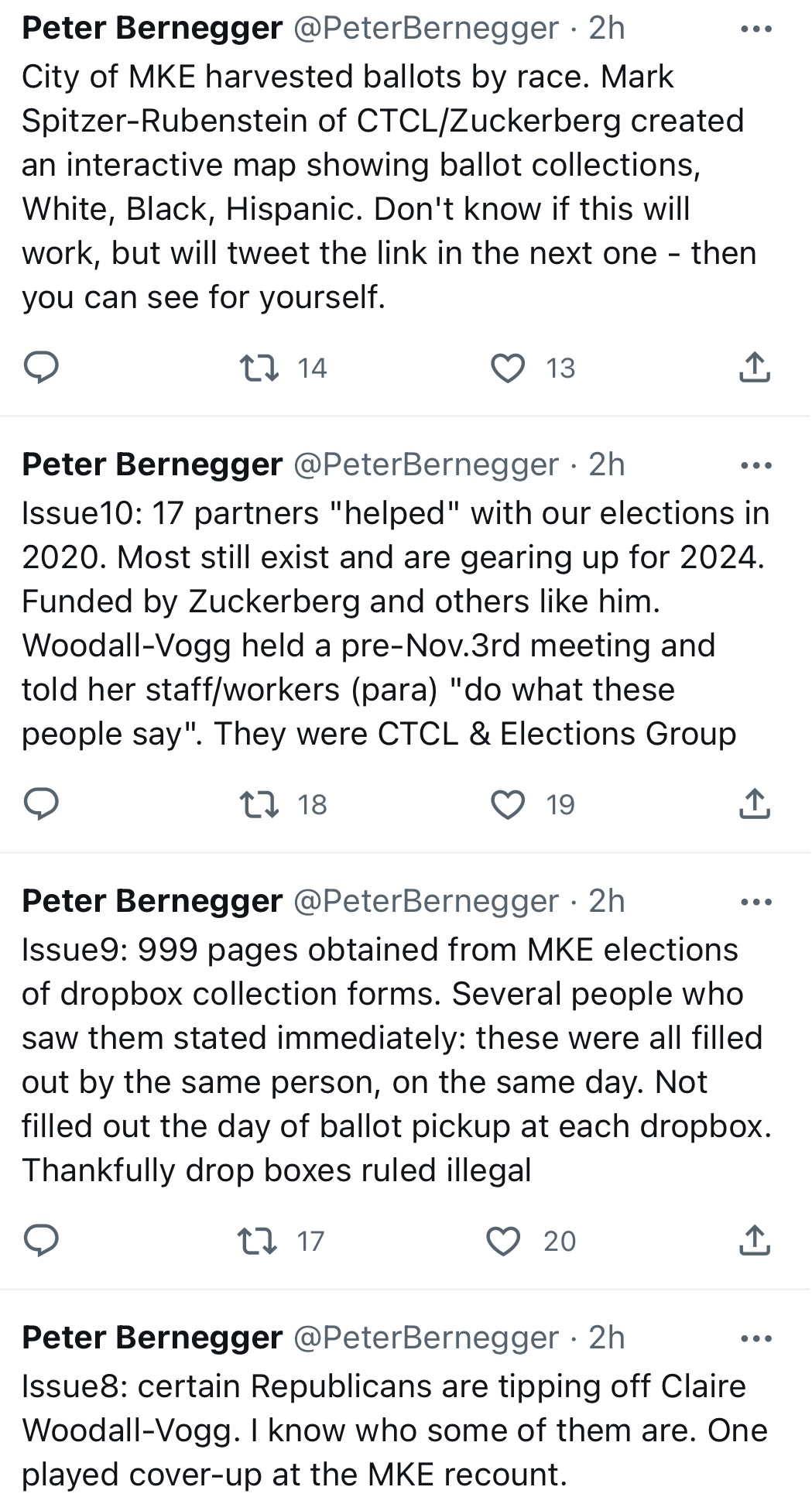Retweet the Issue10 tweet with 18 retweets
This screenshot has width=812, height=1504.
(259, 804)
